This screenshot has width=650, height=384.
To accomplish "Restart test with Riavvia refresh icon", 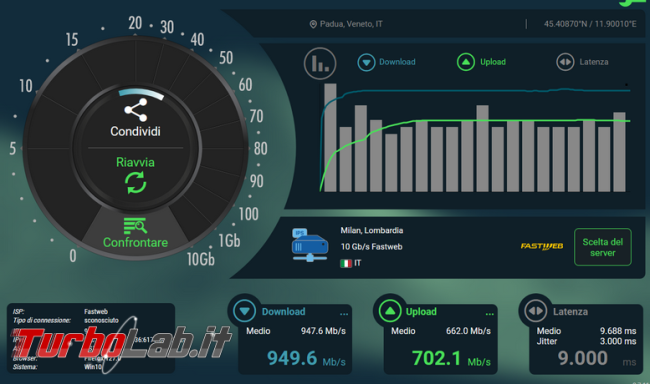I will 136,182.
